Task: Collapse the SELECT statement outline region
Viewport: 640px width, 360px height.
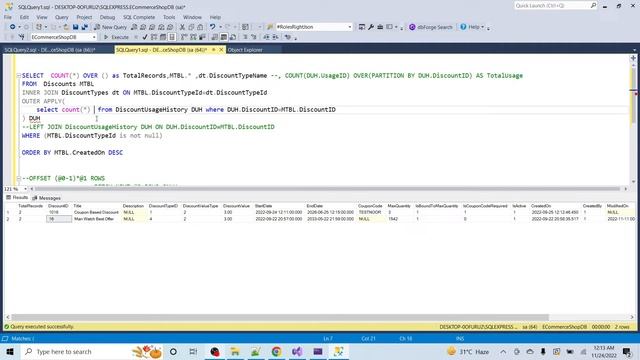Action: [x=18, y=76]
